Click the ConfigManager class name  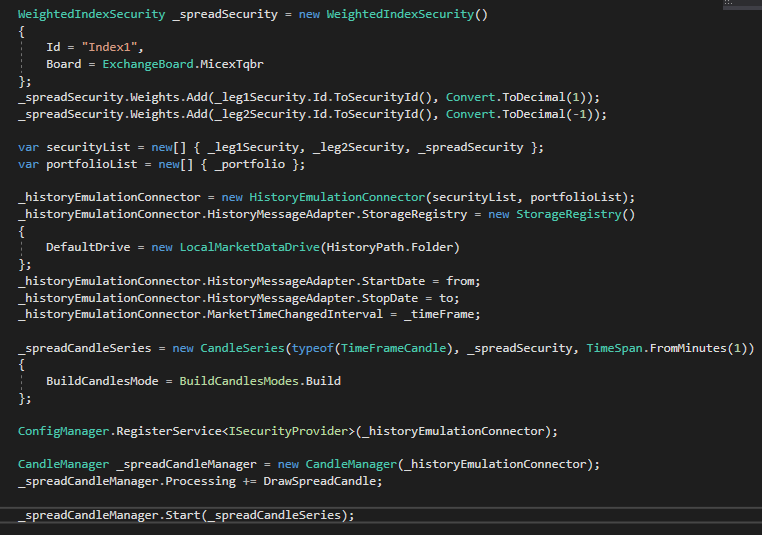pyautogui.click(x=64, y=431)
